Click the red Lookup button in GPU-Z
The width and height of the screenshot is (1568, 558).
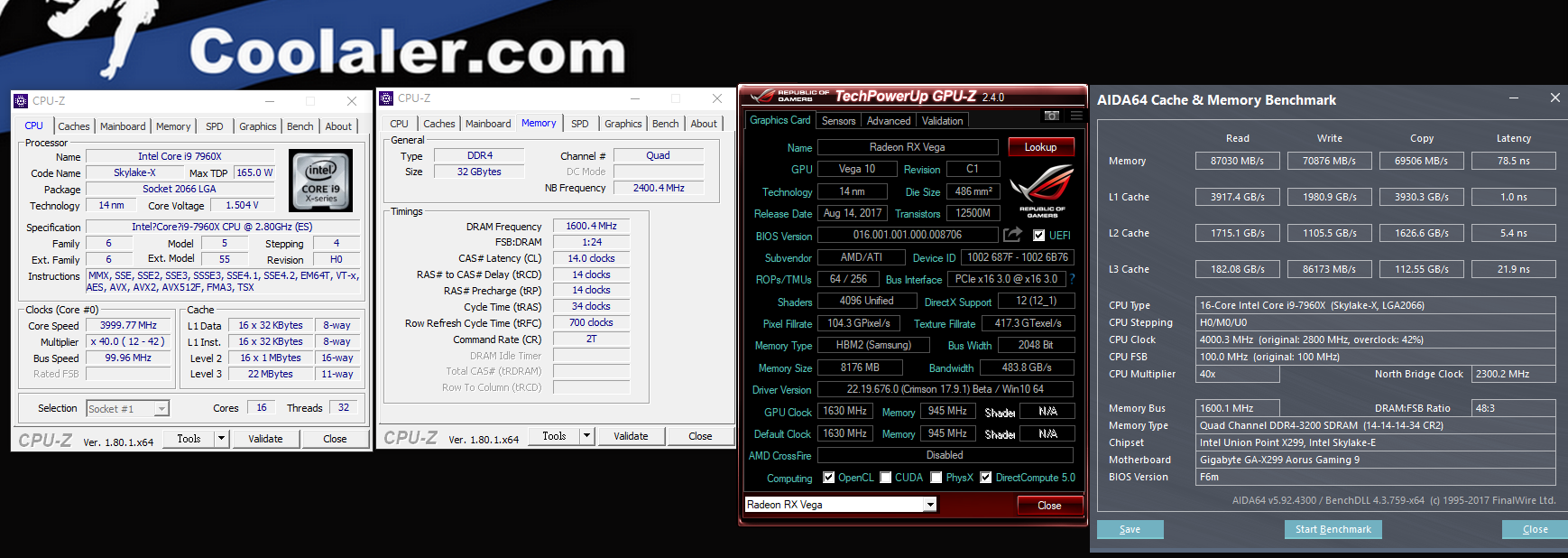click(1040, 147)
